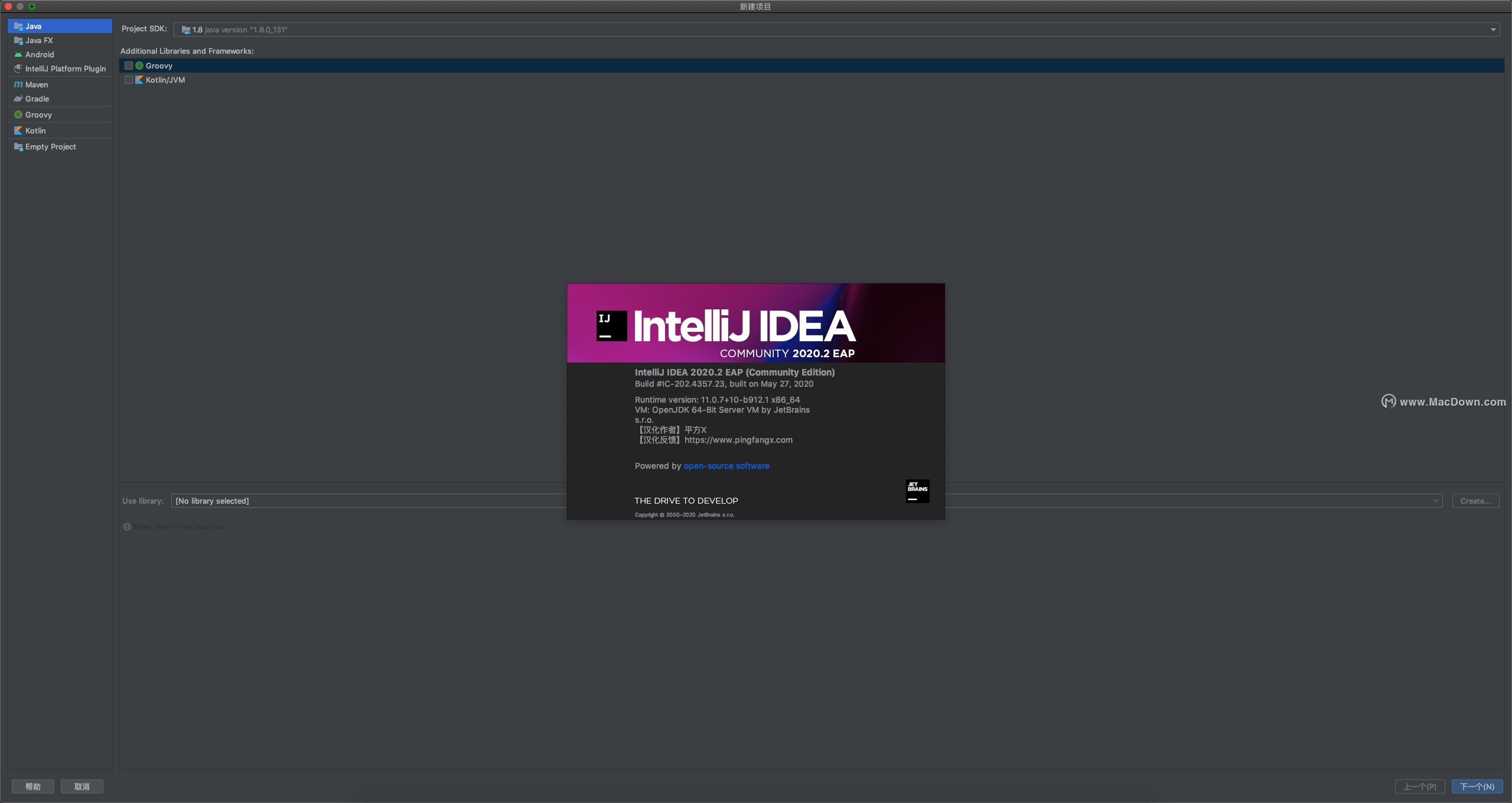
Task: Click the IntelliJ Platform Plugin icon
Action: pyautogui.click(x=18, y=69)
